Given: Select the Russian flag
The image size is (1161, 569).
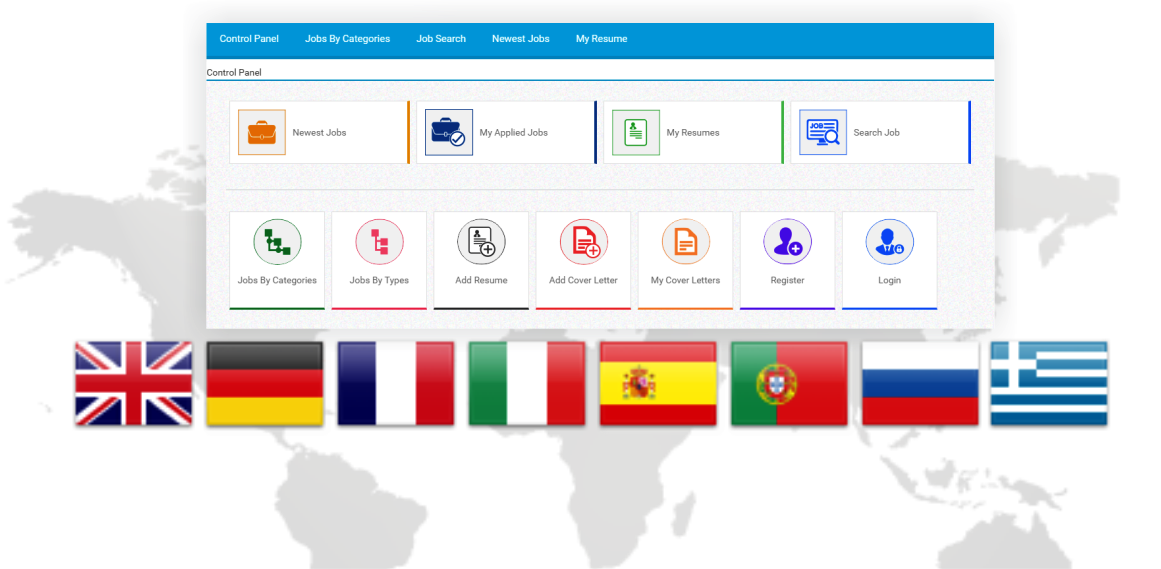Looking at the screenshot, I should [x=920, y=383].
